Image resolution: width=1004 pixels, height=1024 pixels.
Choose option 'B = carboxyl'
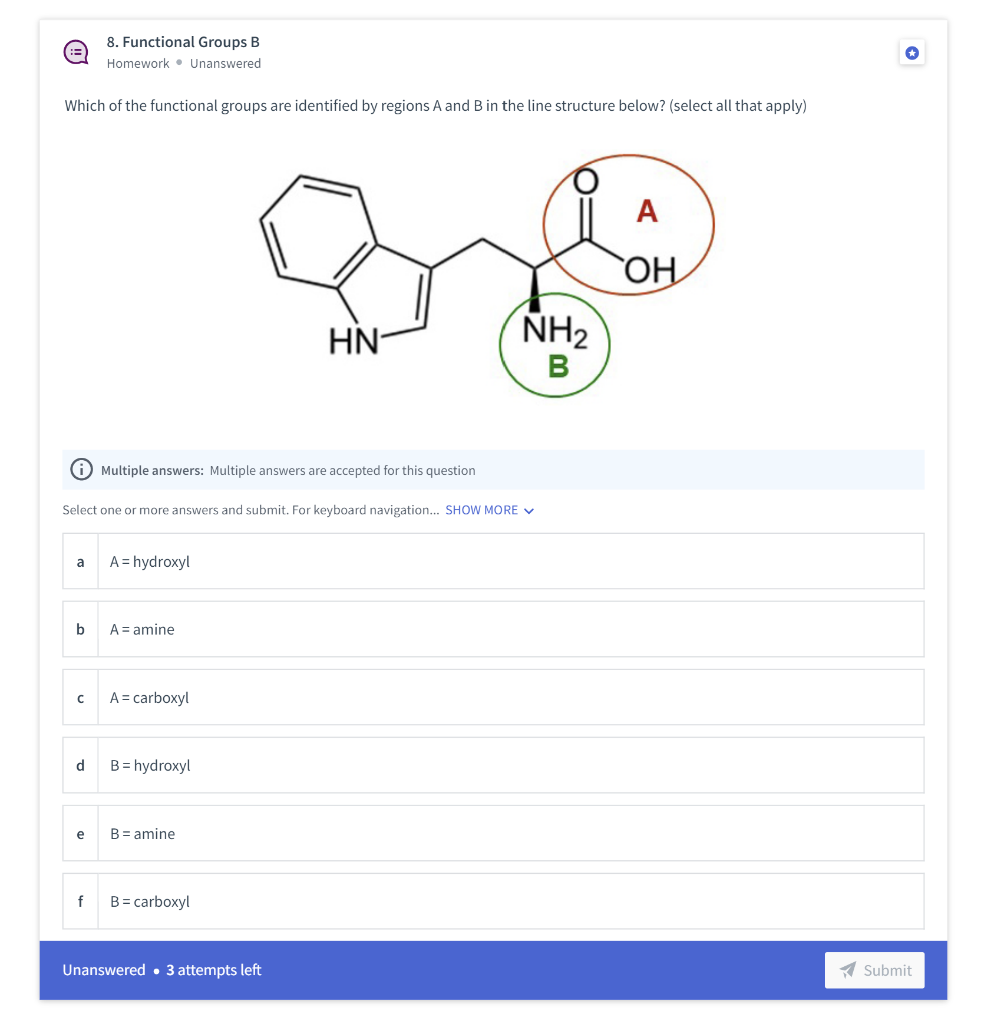pos(493,901)
